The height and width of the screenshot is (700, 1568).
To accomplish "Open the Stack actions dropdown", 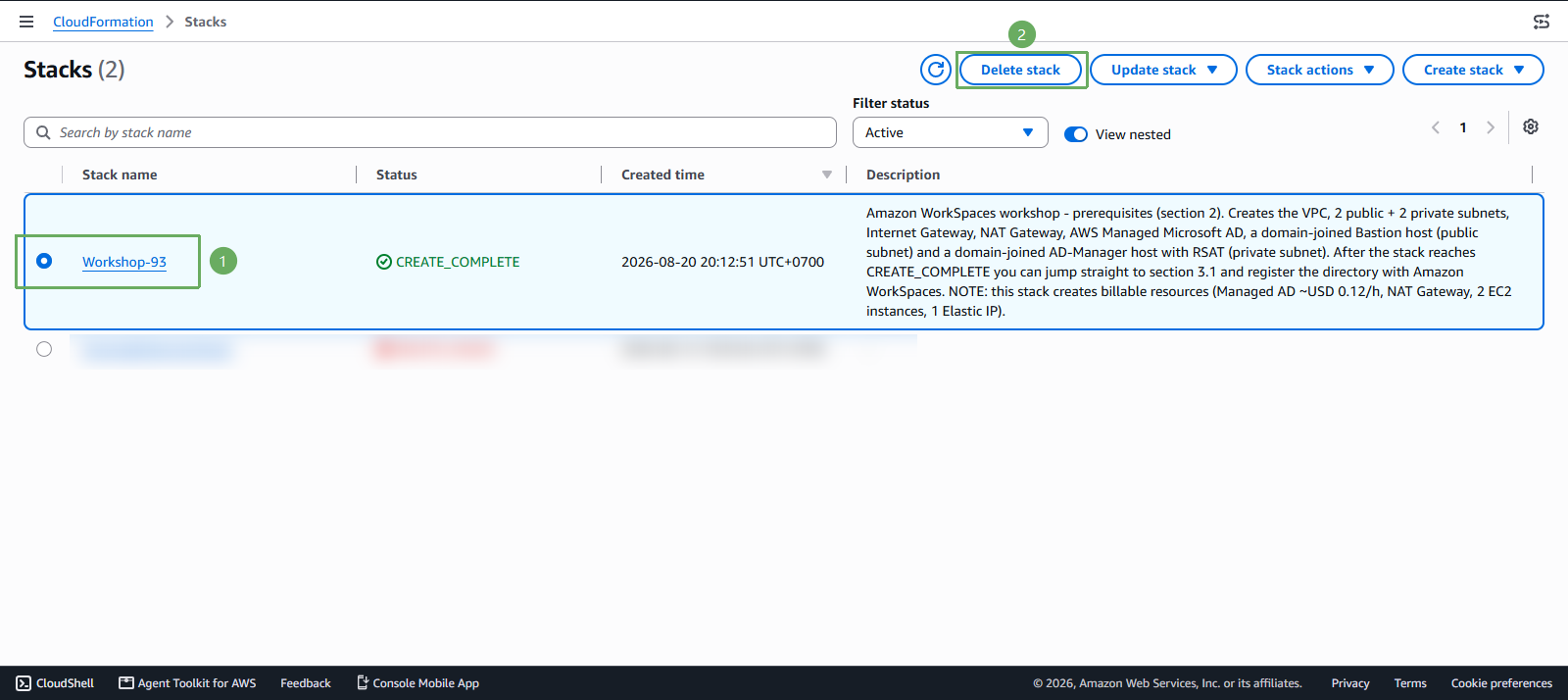I will point(1320,70).
